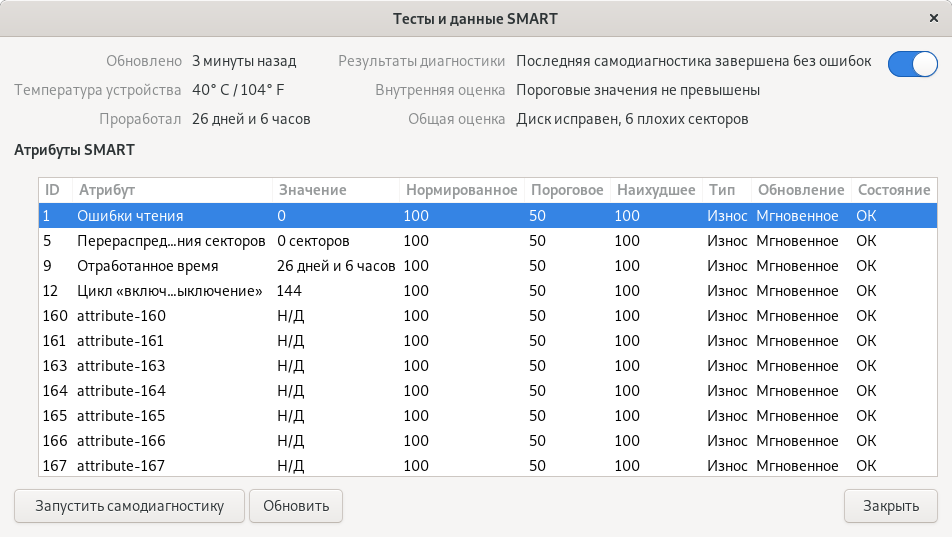Sort by the Состояние column header
Viewport: 952px width, 537px height.
coord(892,190)
